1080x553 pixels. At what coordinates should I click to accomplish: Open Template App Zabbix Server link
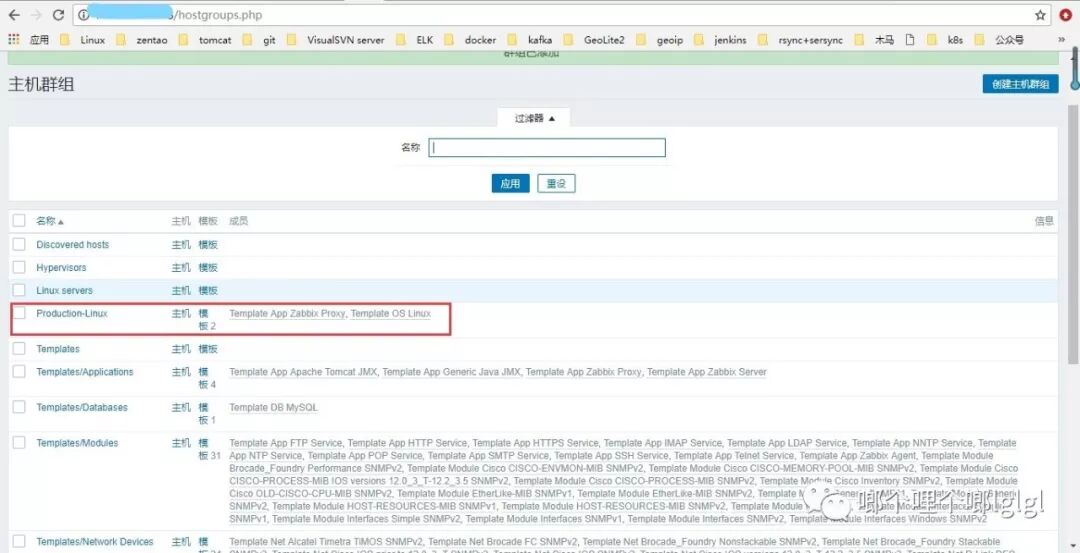click(707, 372)
